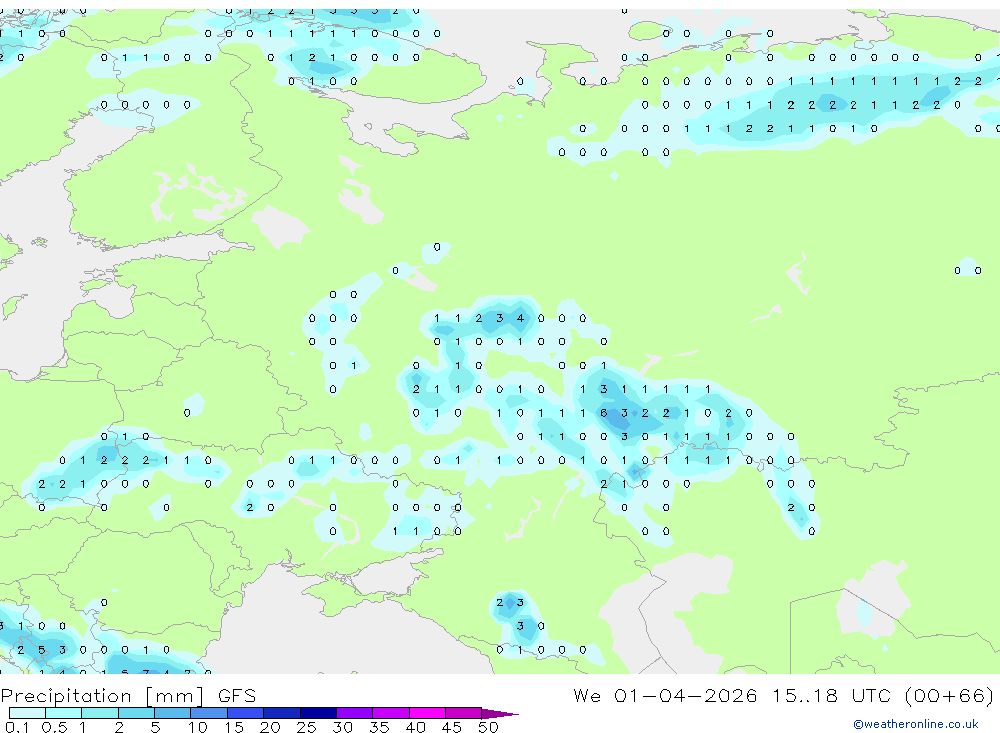1000x733 pixels.
Task: Select the 2–5 mm legend color swatch
Action: (136, 713)
